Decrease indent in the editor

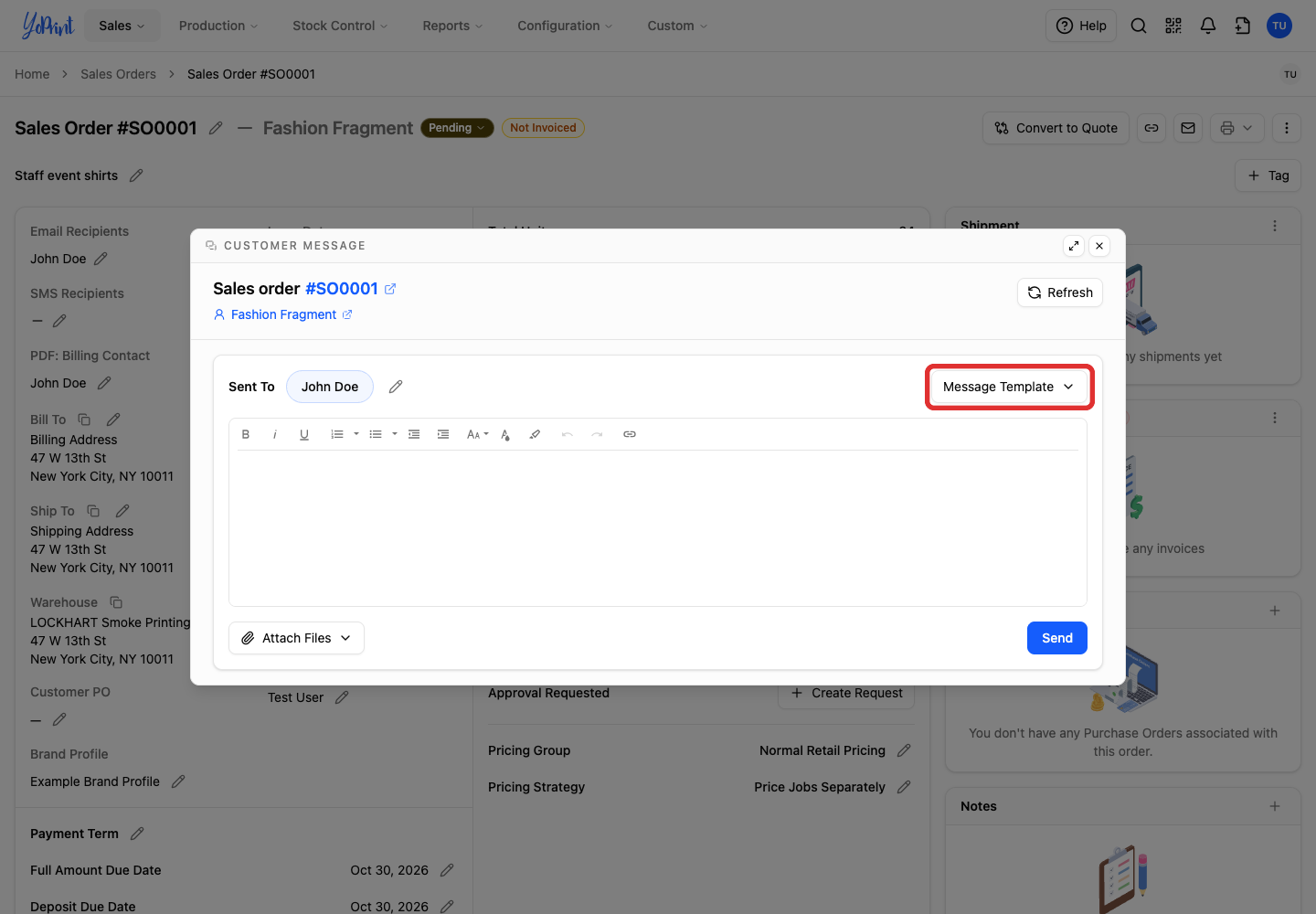(x=414, y=434)
